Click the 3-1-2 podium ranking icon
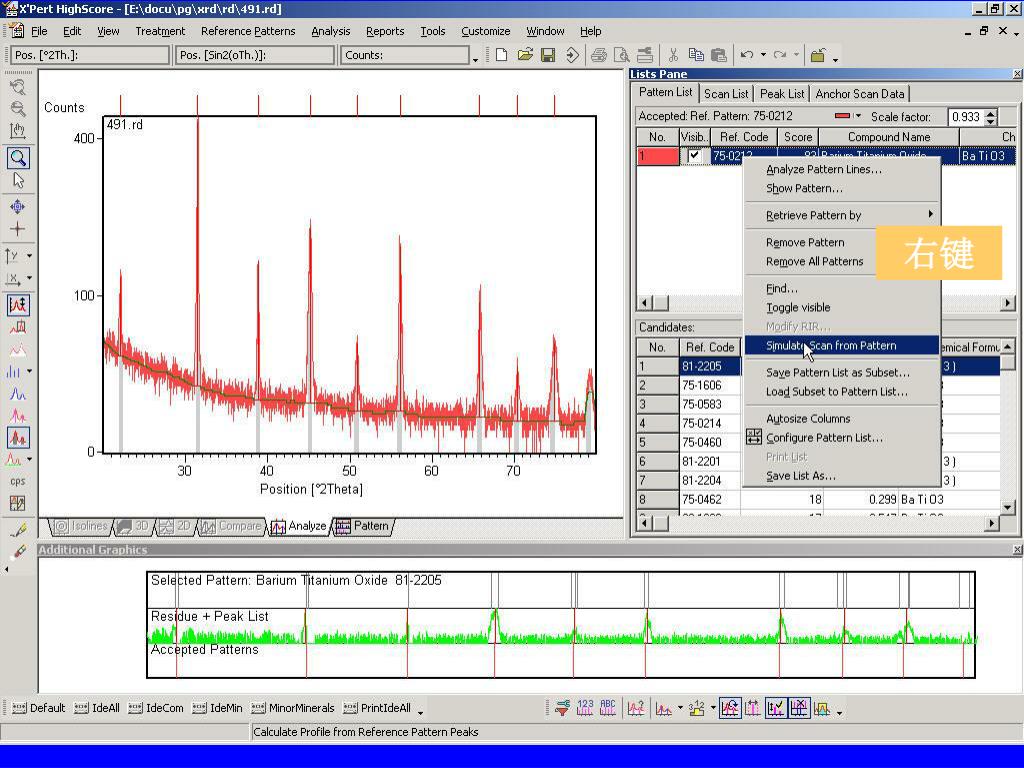The width and height of the screenshot is (1024, 768). [697, 708]
